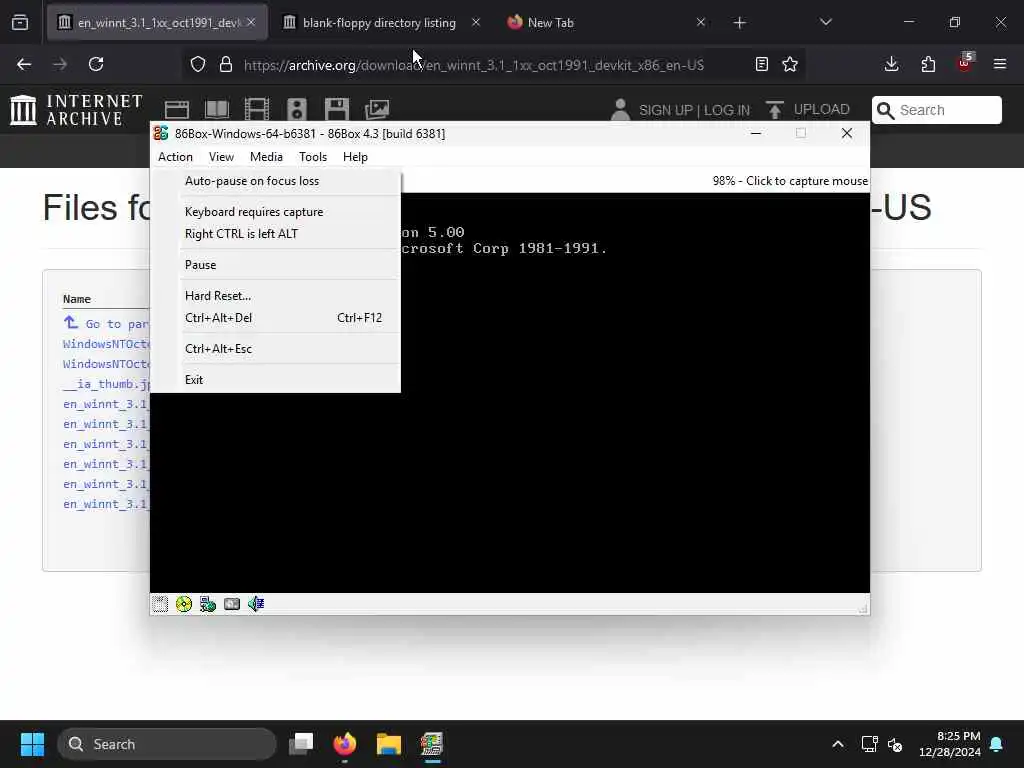The image size is (1024, 768).
Task: Open the Firefox extensions puzzle icon
Action: [x=928, y=64]
